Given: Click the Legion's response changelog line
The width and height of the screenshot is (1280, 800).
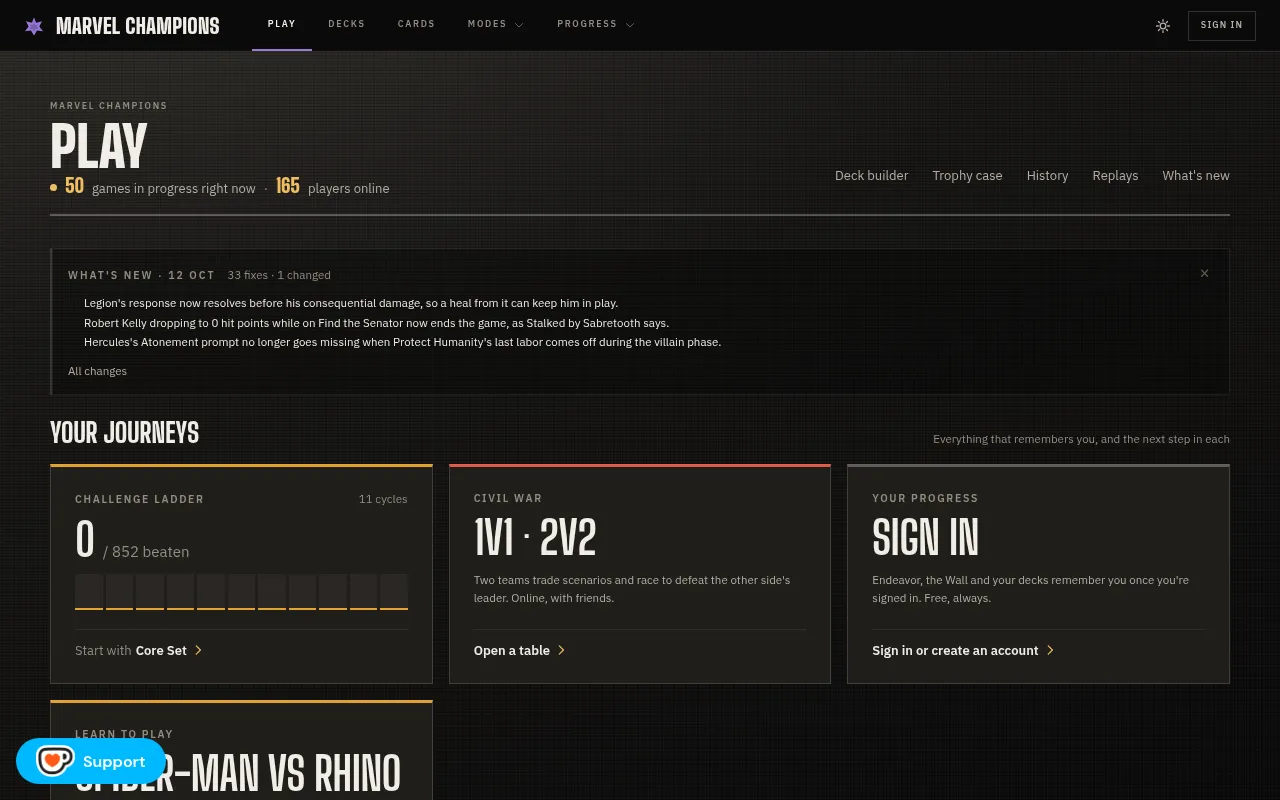Looking at the screenshot, I should coord(351,303).
